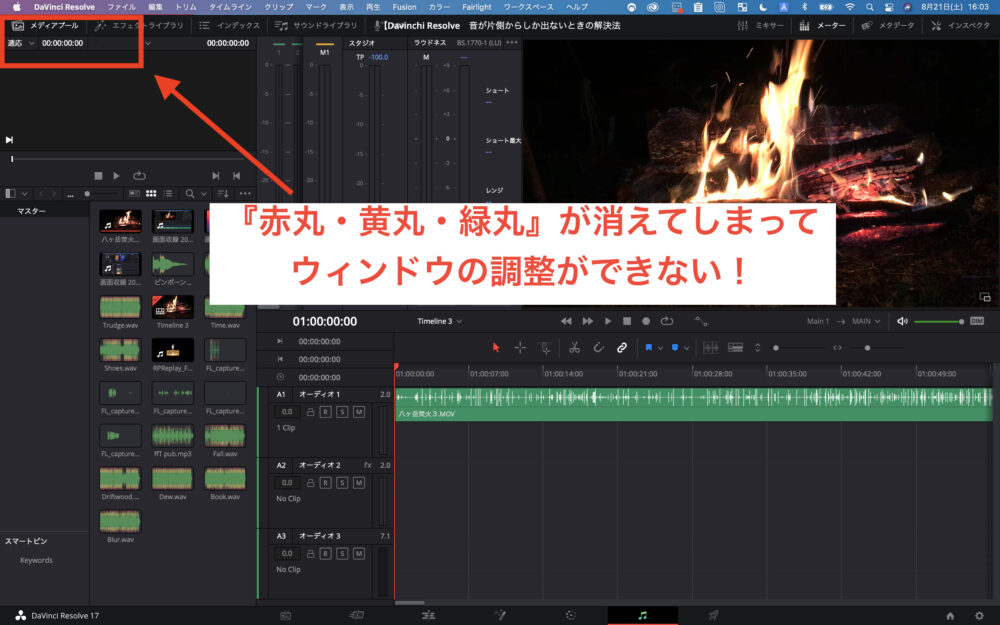Toggle the snapping magnet icon

point(598,348)
